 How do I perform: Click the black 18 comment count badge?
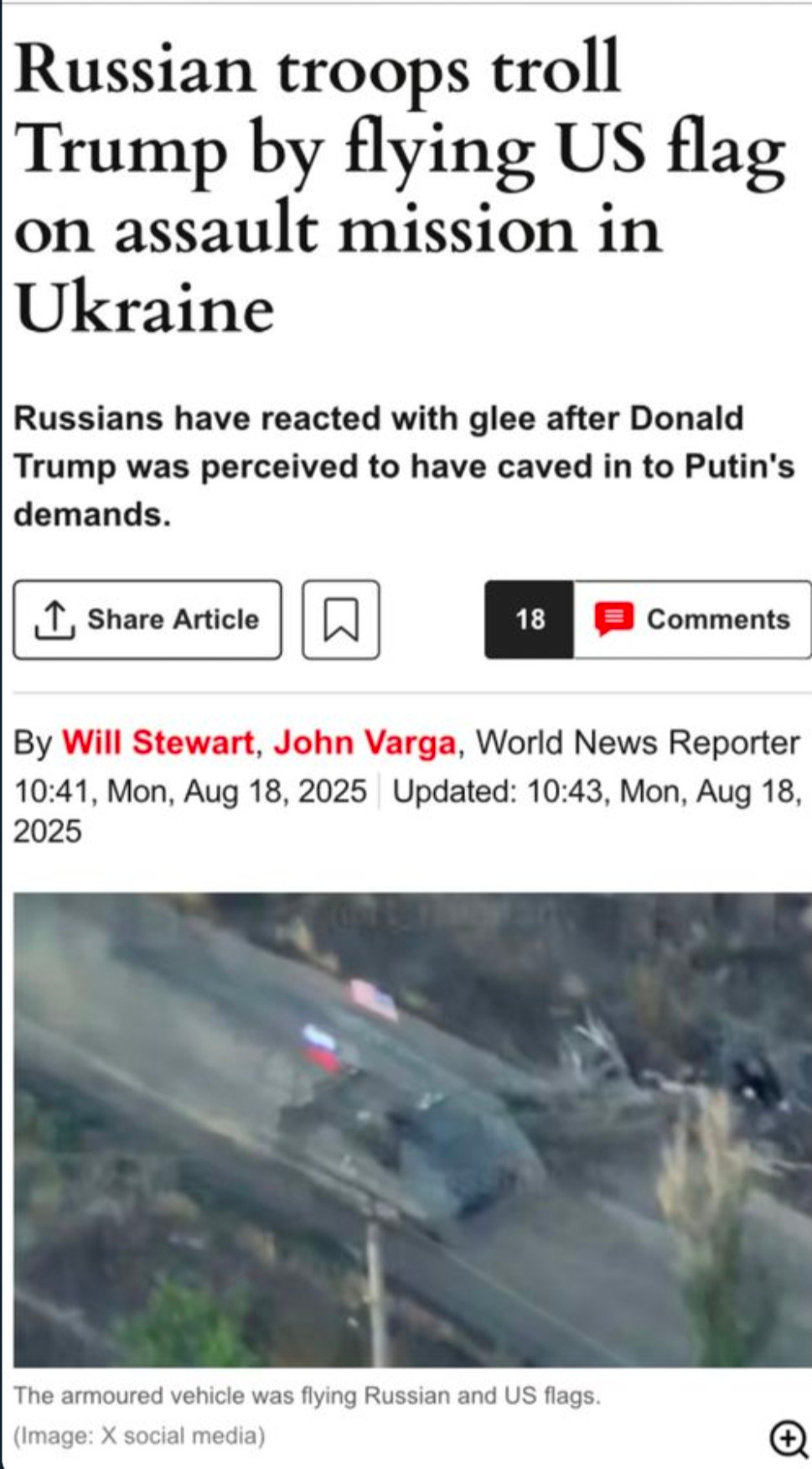tap(530, 620)
